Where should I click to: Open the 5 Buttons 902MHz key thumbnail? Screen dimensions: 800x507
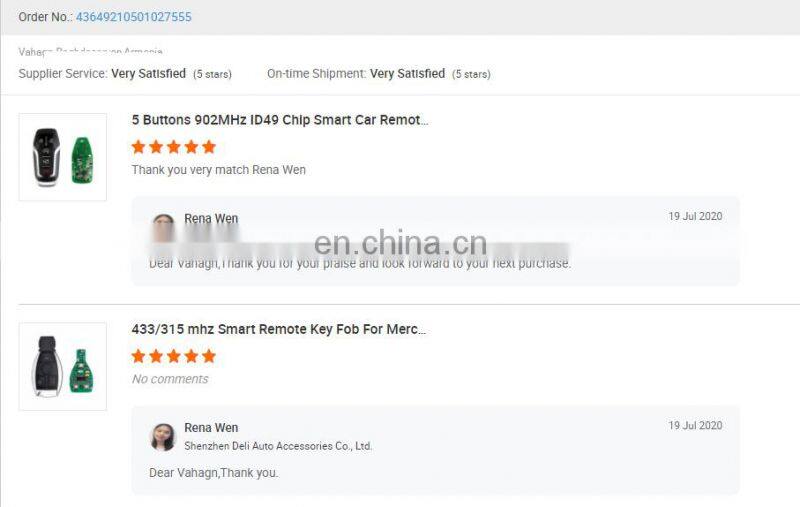coord(63,157)
